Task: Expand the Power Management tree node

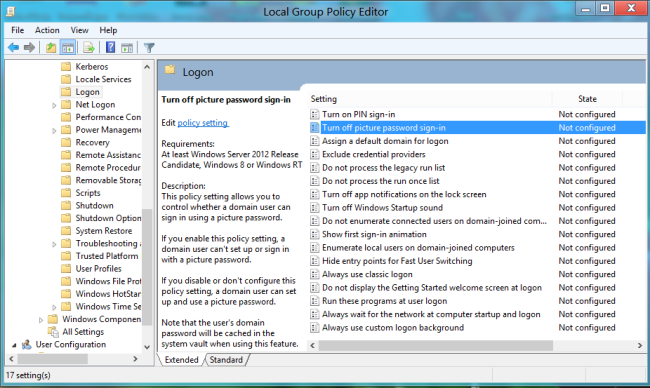Action: [x=54, y=131]
